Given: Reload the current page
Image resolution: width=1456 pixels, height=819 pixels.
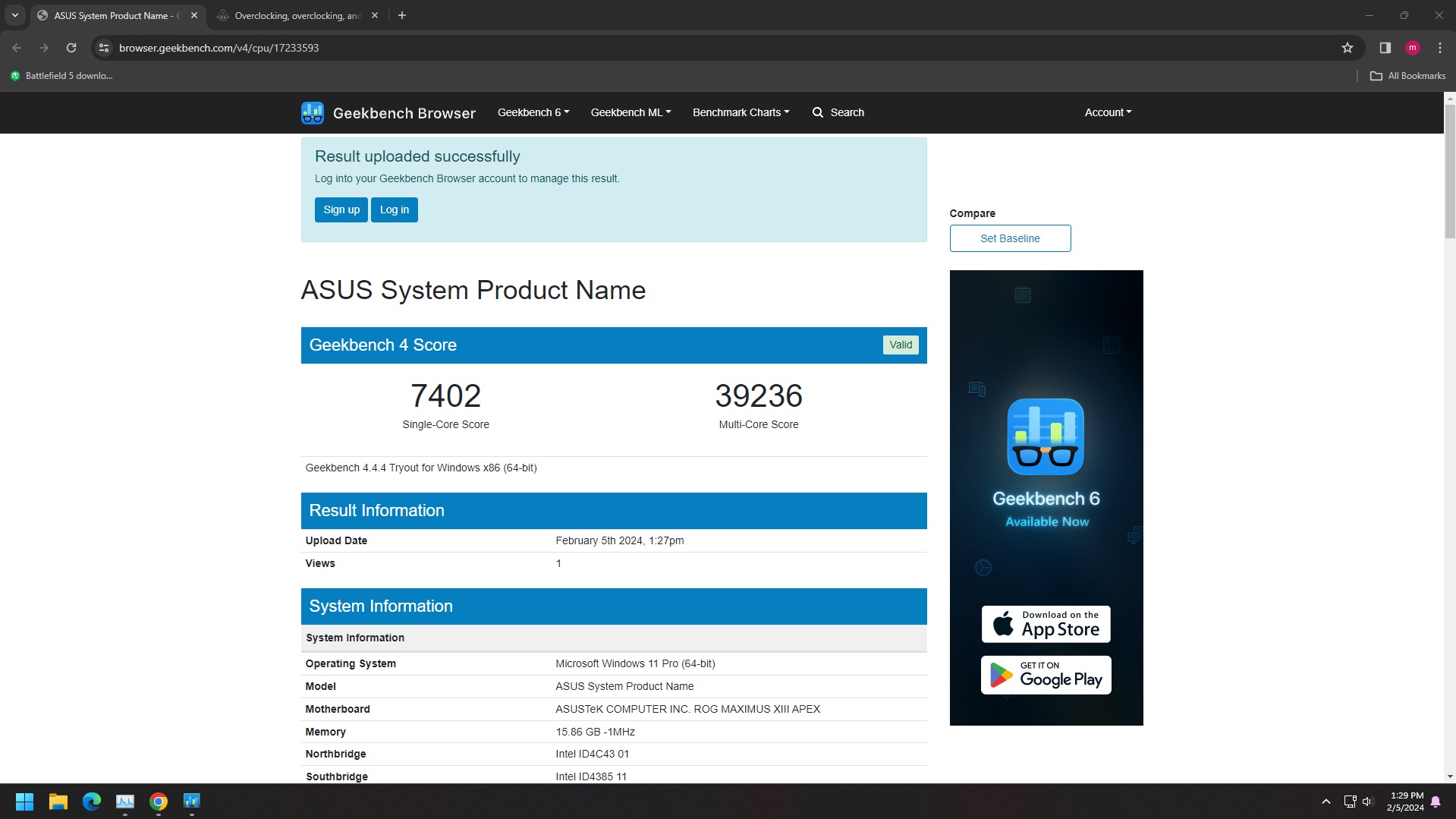Looking at the screenshot, I should (x=71, y=48).
